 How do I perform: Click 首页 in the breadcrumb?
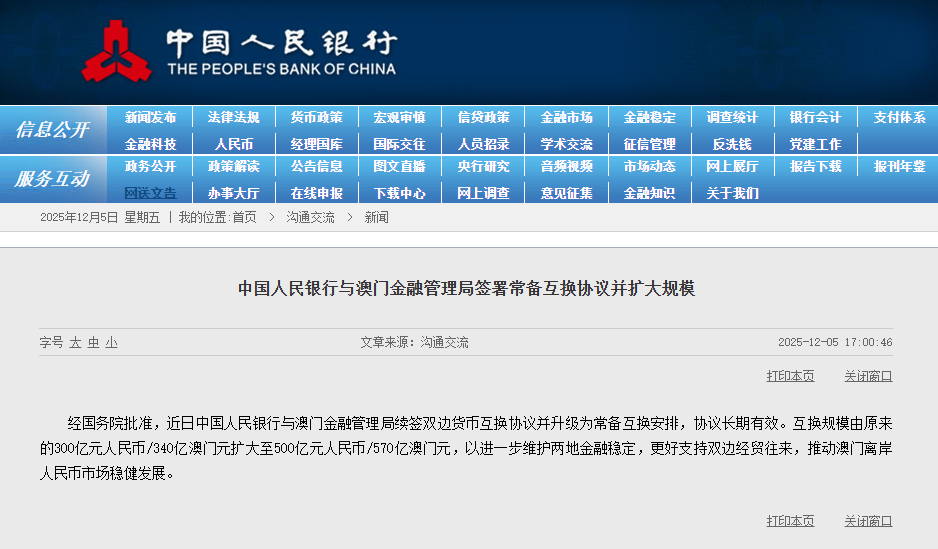click(244, 217)
